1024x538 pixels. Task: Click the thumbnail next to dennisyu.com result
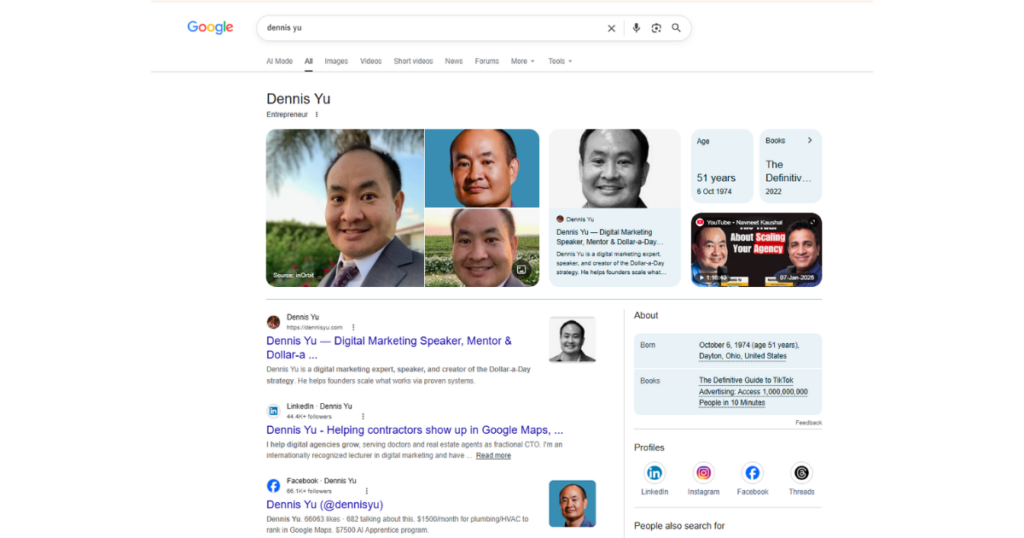(x=572, y=340)
